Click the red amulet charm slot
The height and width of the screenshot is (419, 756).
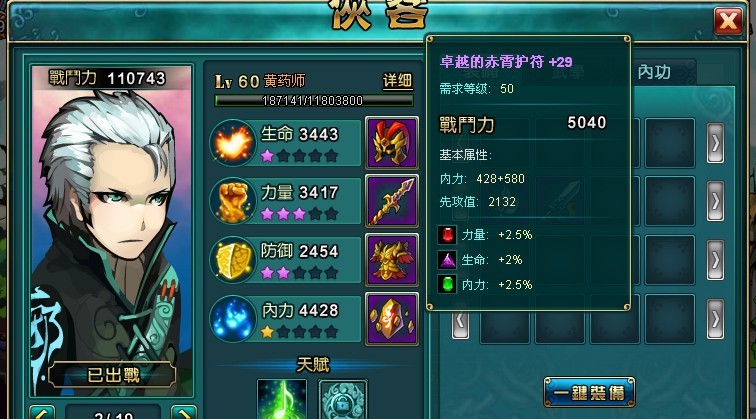(392, 319)
